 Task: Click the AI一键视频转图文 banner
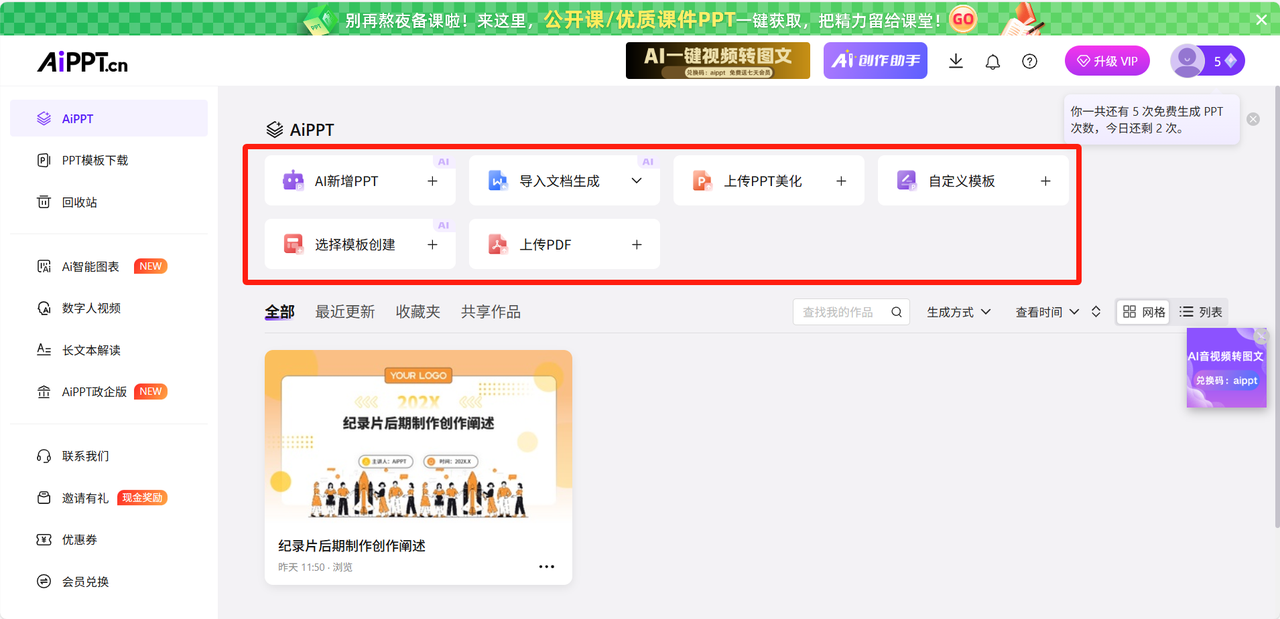[x=717, y=60]
